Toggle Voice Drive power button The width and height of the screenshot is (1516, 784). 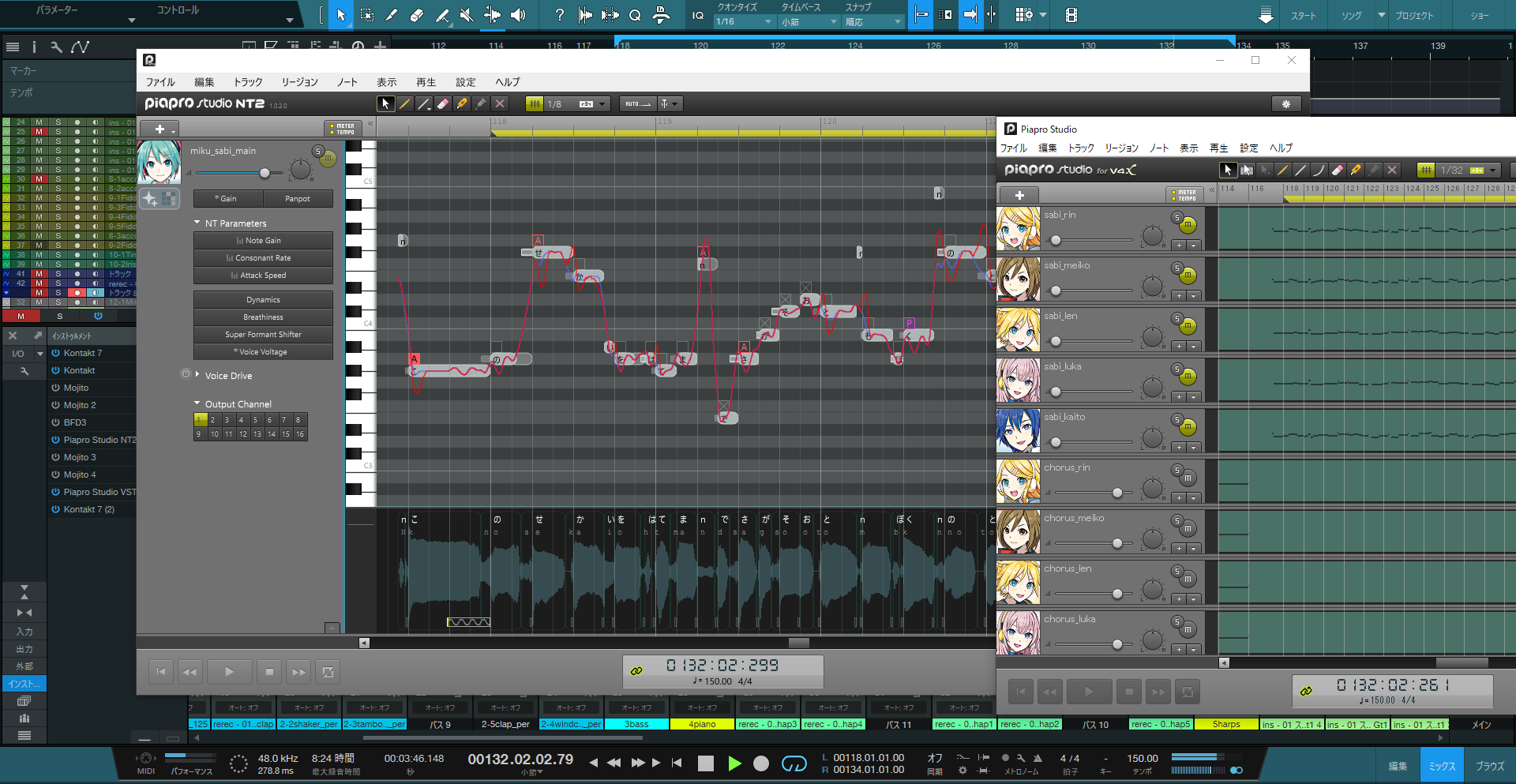[186, 374]
